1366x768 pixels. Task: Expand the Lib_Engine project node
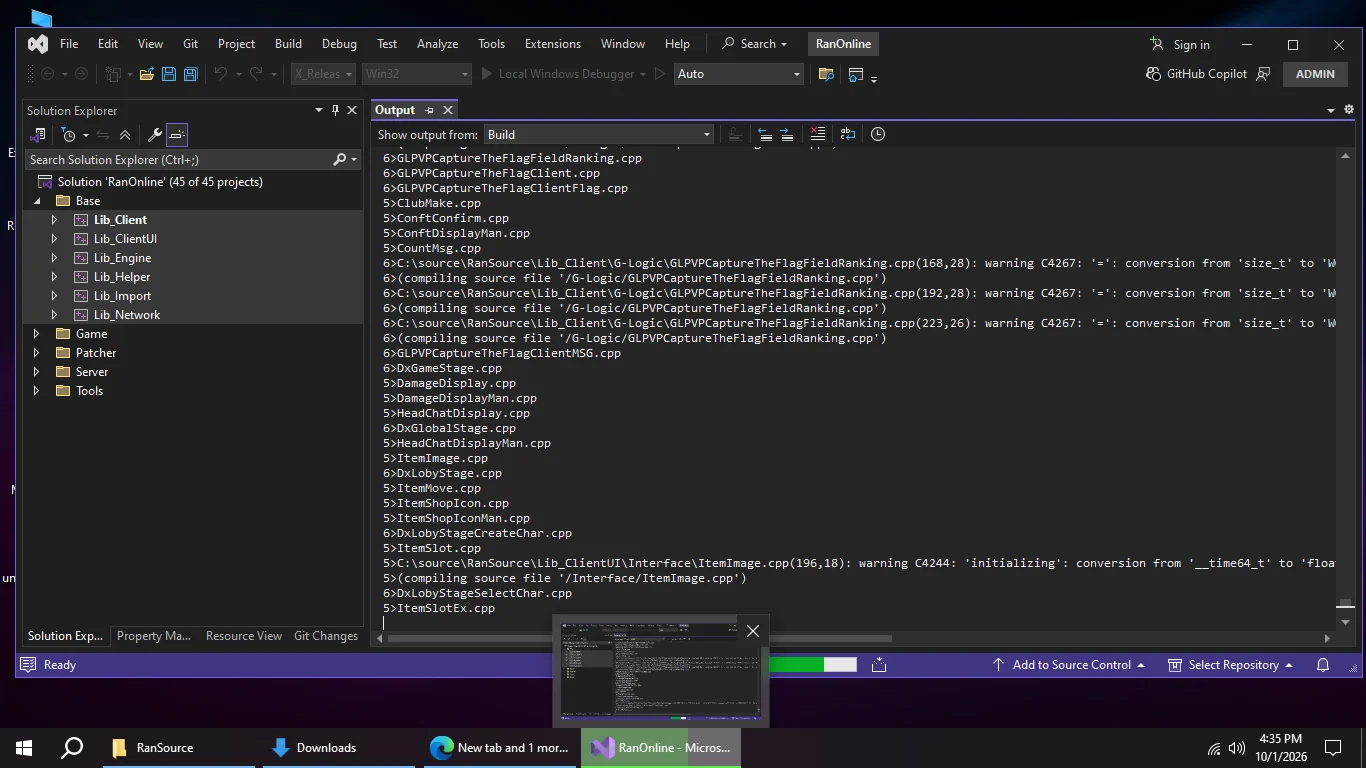[x=54, y=258]
